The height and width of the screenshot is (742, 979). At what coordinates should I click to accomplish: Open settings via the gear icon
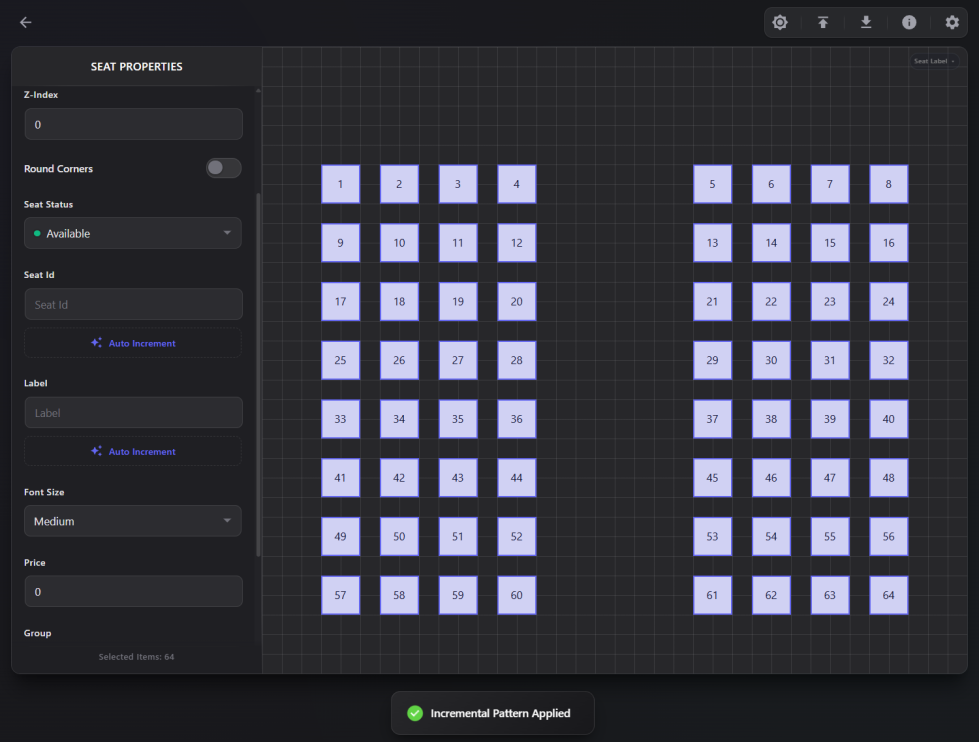tap(952, 22)
